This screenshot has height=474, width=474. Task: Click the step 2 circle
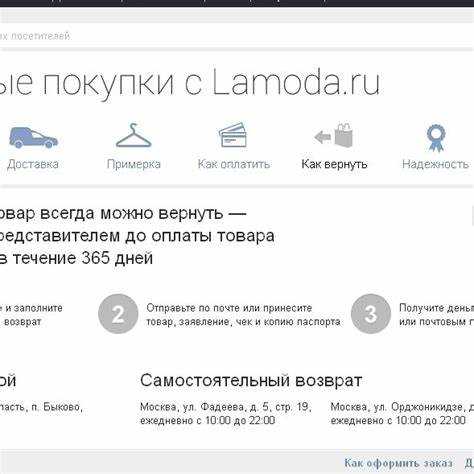click(x=118, y=314)
